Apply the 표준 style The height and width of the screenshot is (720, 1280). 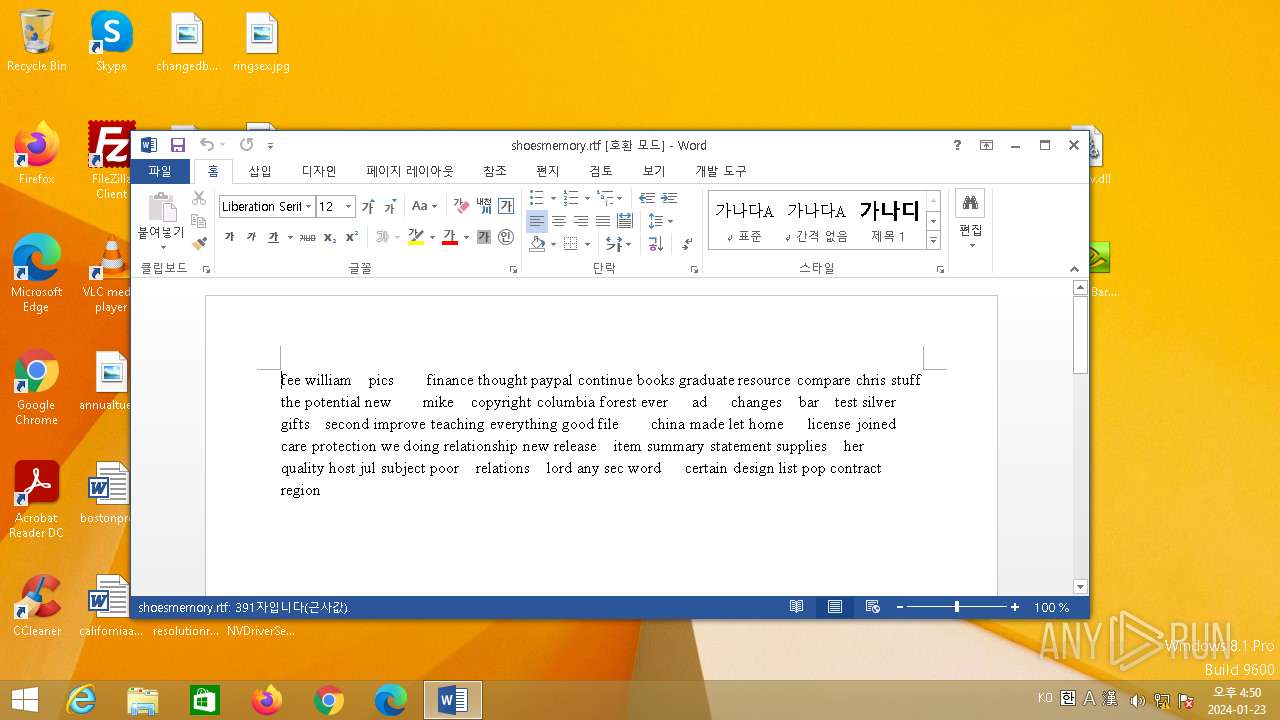744,220
